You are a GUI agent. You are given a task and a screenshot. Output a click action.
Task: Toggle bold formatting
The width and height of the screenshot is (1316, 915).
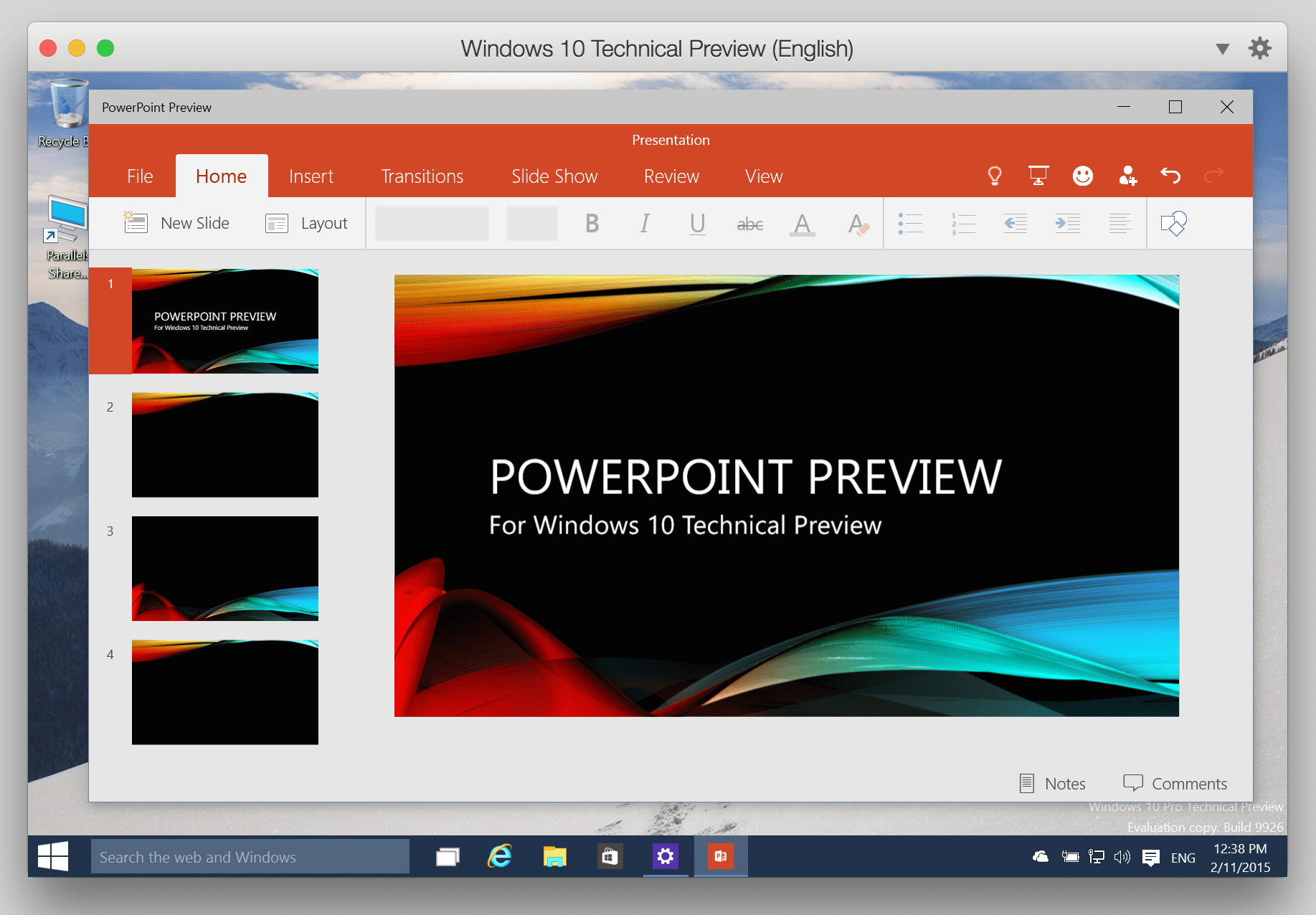[x=592, y=224]
